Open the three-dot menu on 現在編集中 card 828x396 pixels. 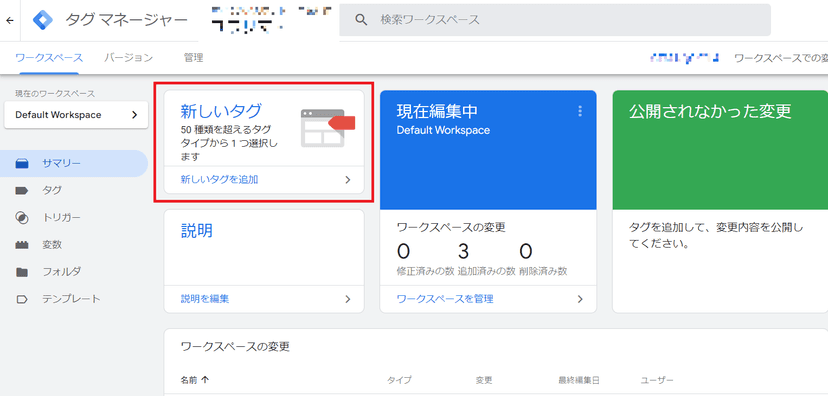(x=580, y=111)
